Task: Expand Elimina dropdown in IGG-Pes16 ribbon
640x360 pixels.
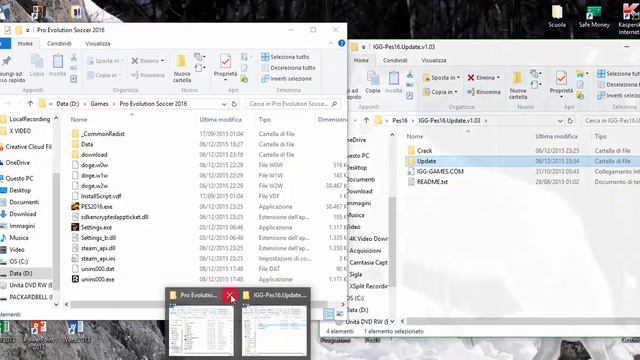Action: pos(498,78)
